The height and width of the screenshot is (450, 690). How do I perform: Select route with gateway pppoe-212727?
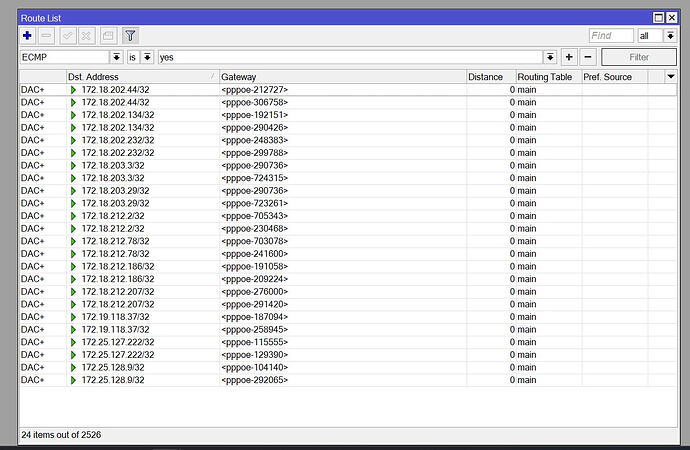click(348, 90)
